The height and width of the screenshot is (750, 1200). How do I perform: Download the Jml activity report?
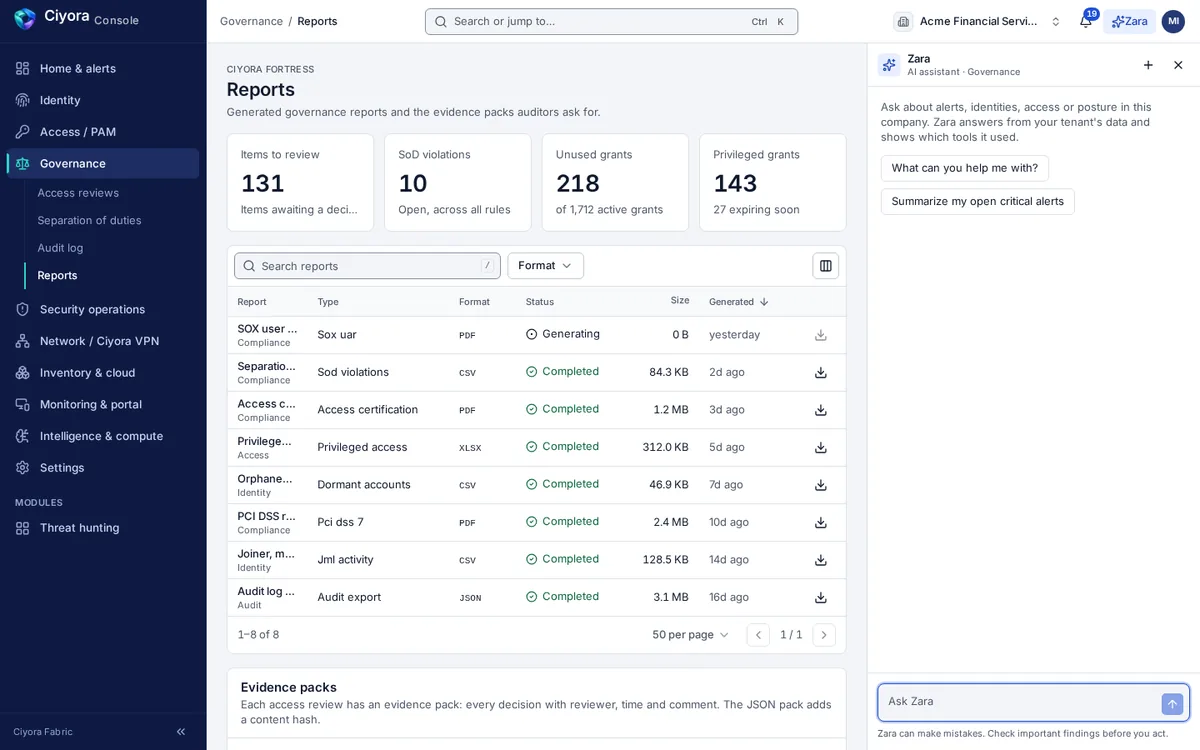pos(821,560)
